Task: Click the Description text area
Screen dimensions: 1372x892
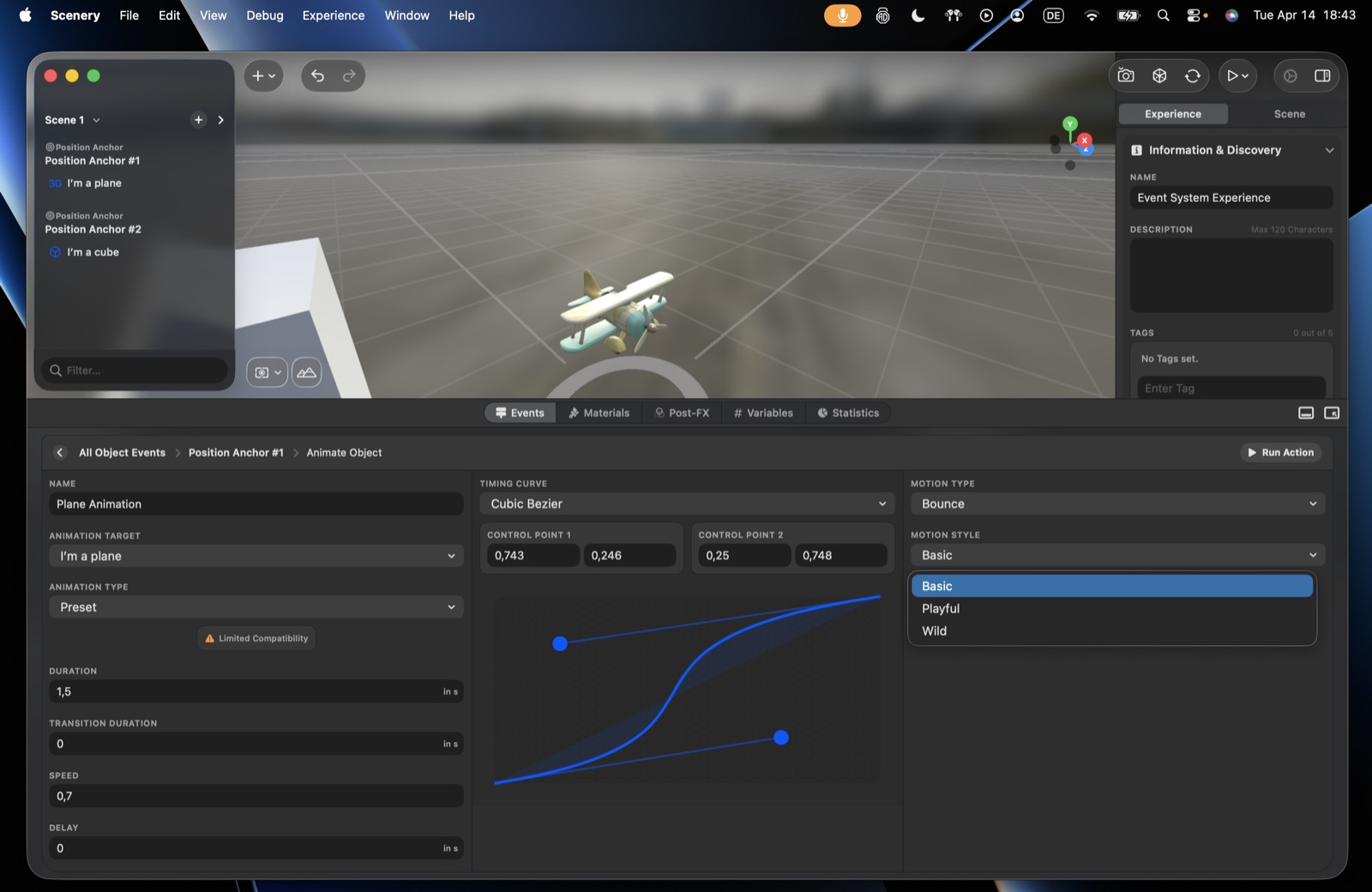Action: 1231,275
